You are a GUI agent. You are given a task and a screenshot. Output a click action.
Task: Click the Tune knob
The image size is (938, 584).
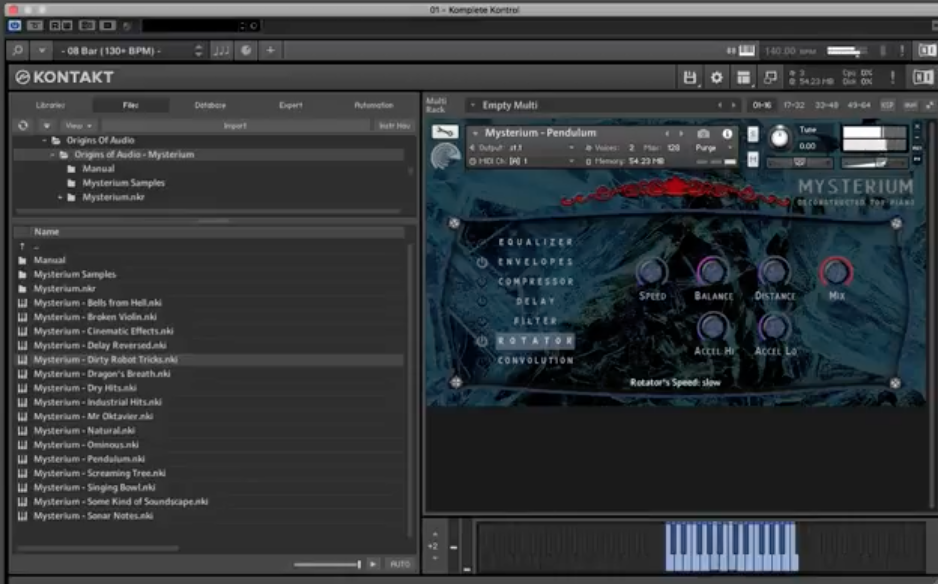(779, 138)
